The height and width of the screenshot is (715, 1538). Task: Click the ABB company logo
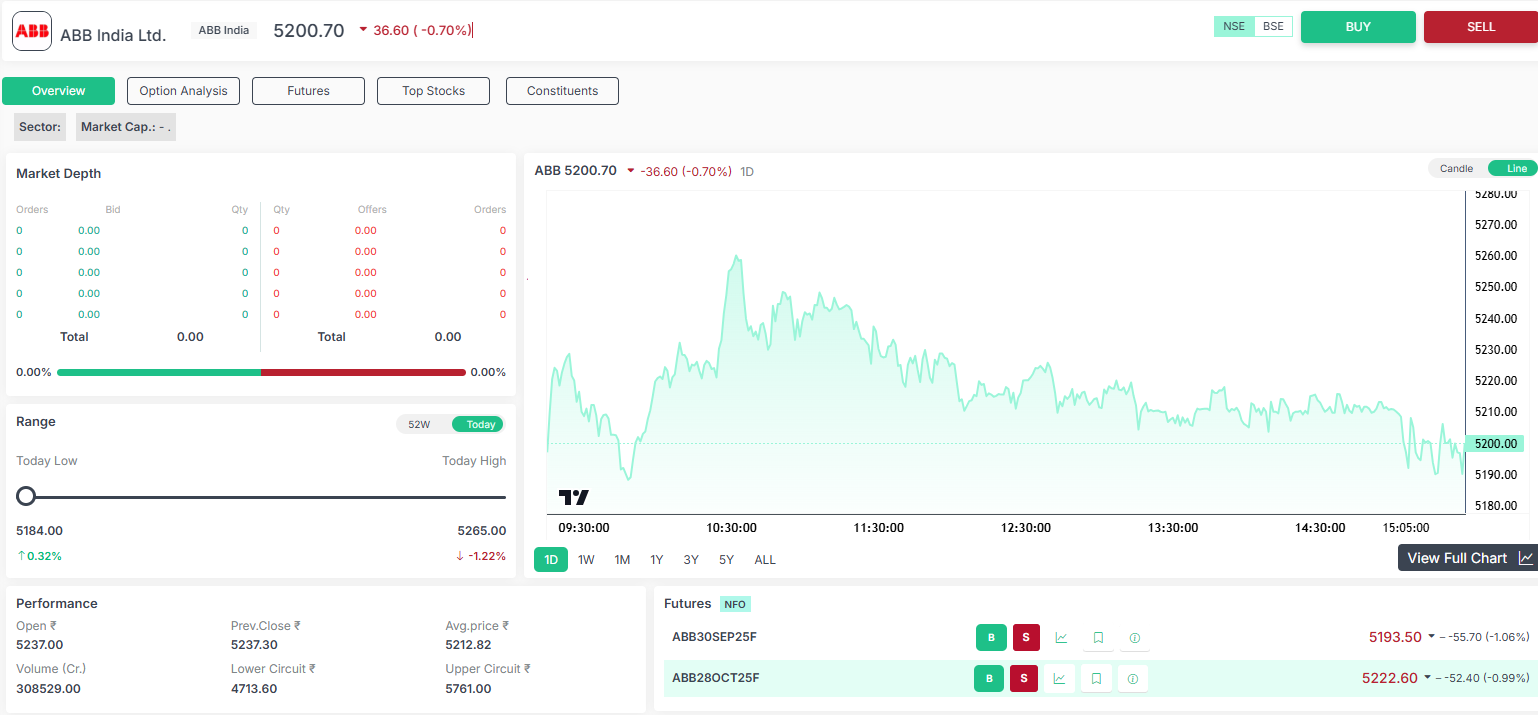(32, 30)
